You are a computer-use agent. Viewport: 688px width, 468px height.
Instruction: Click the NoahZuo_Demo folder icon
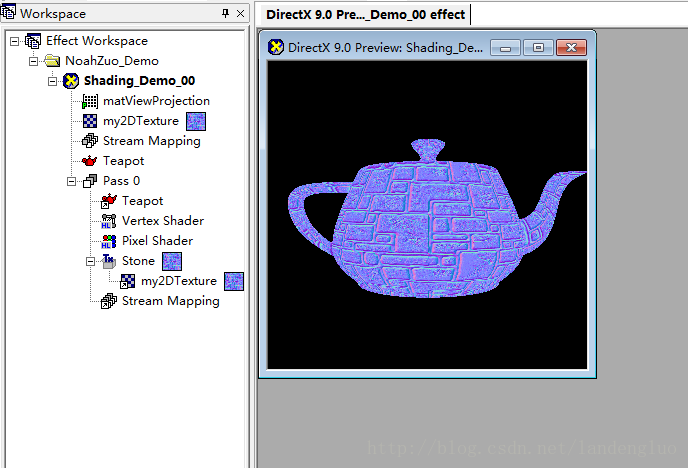click(52, 61)
